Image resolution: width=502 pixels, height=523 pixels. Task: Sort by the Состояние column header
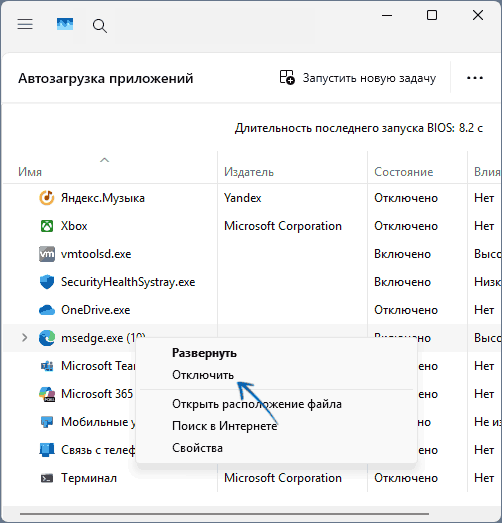404,172
